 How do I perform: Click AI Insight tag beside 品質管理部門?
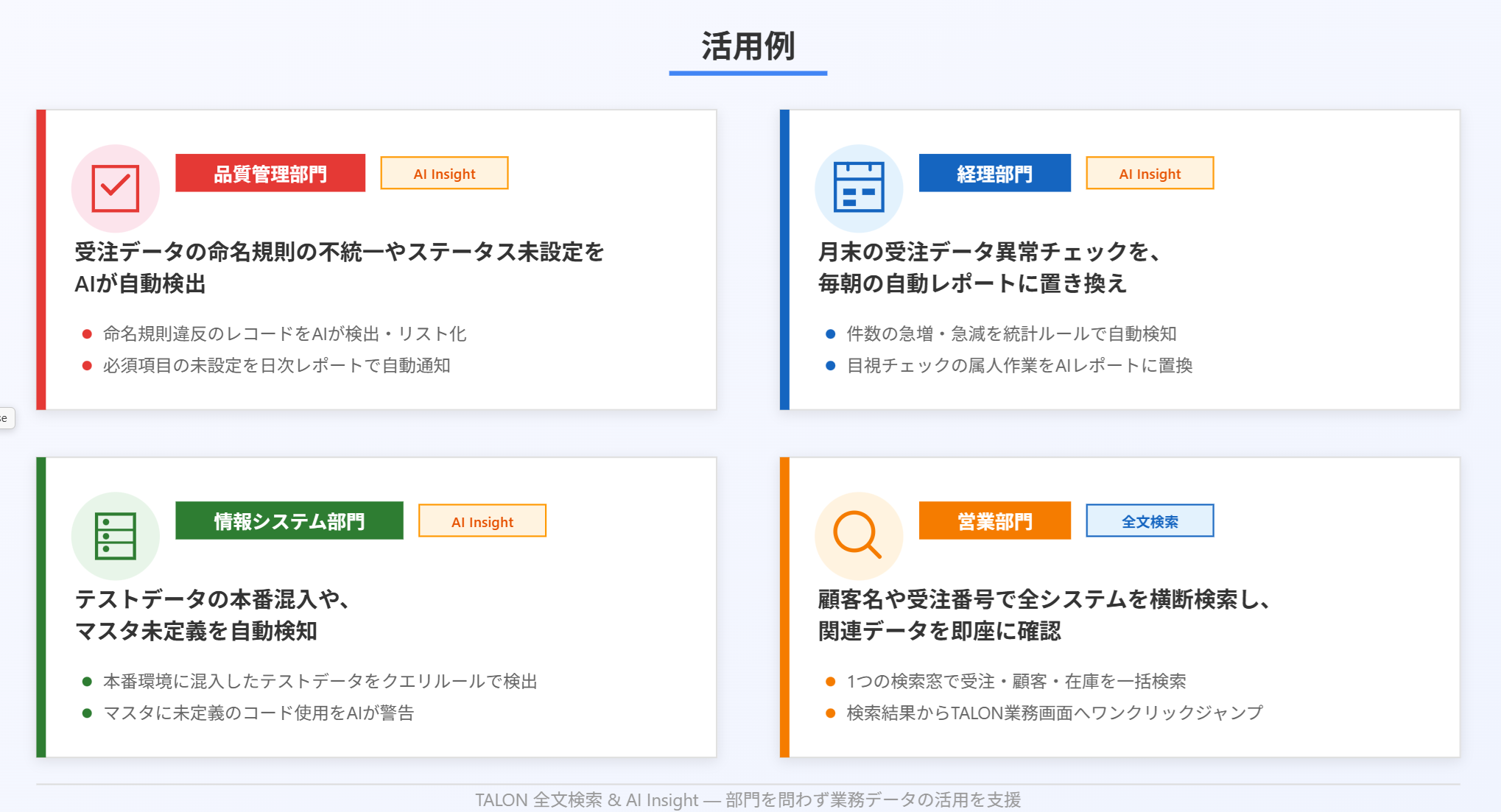tap(444, 174)
